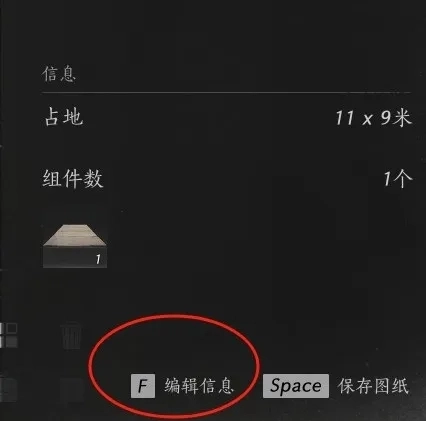Select the wooden platform component thumbnail
This screenshot has width=426, height=421.
[x=75, y=246]
